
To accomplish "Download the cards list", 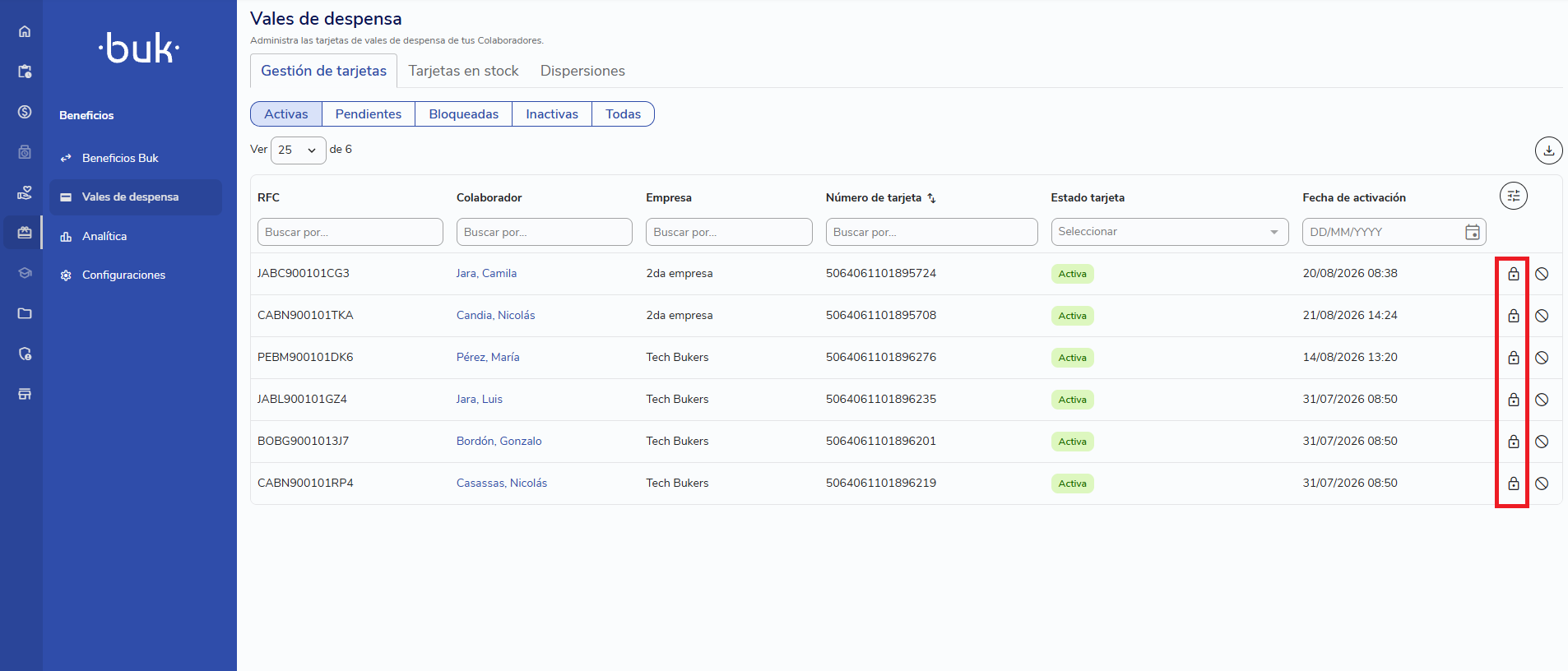I will click(x=1548, y=150).
